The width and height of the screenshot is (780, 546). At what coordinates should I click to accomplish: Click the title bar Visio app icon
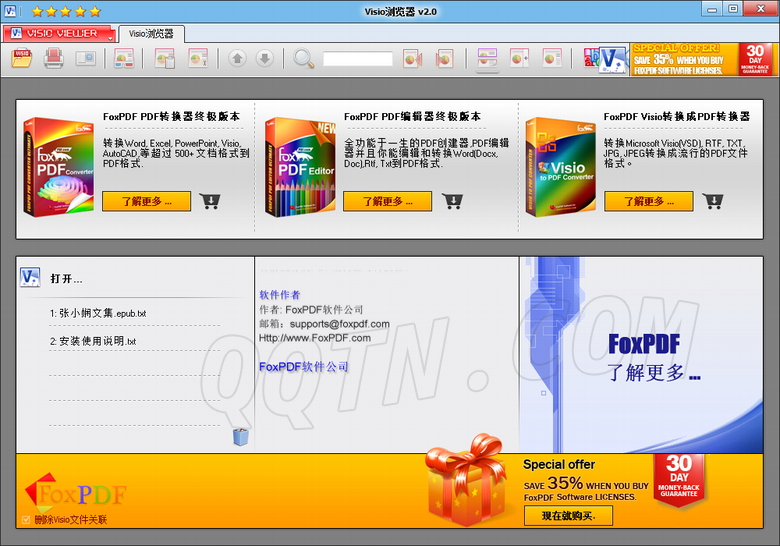pos(10,10)
